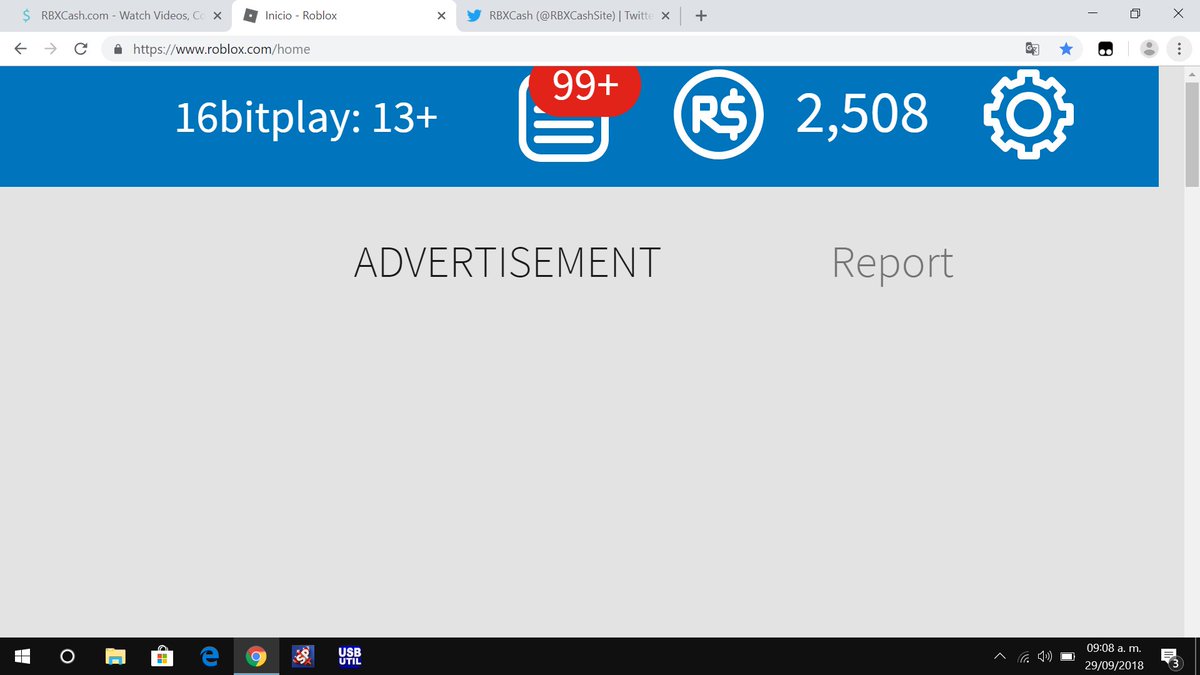The width and height of the screenshot is (1200, 675).
Task: Open the Roblox notifications feed icon
Action: point(564,118)
